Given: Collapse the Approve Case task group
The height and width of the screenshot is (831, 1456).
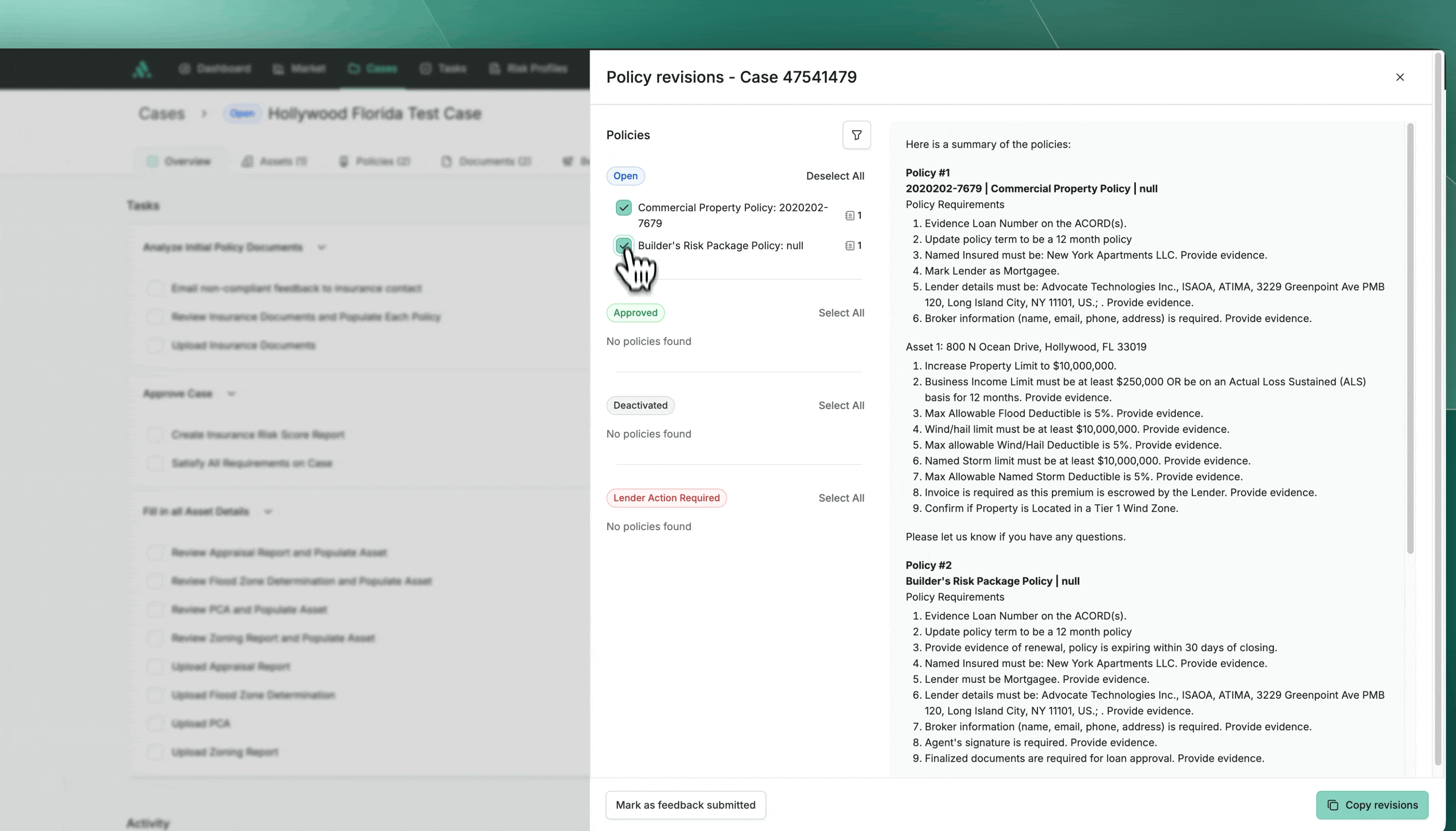Looking at the screenshot, I should pos(231,394).
